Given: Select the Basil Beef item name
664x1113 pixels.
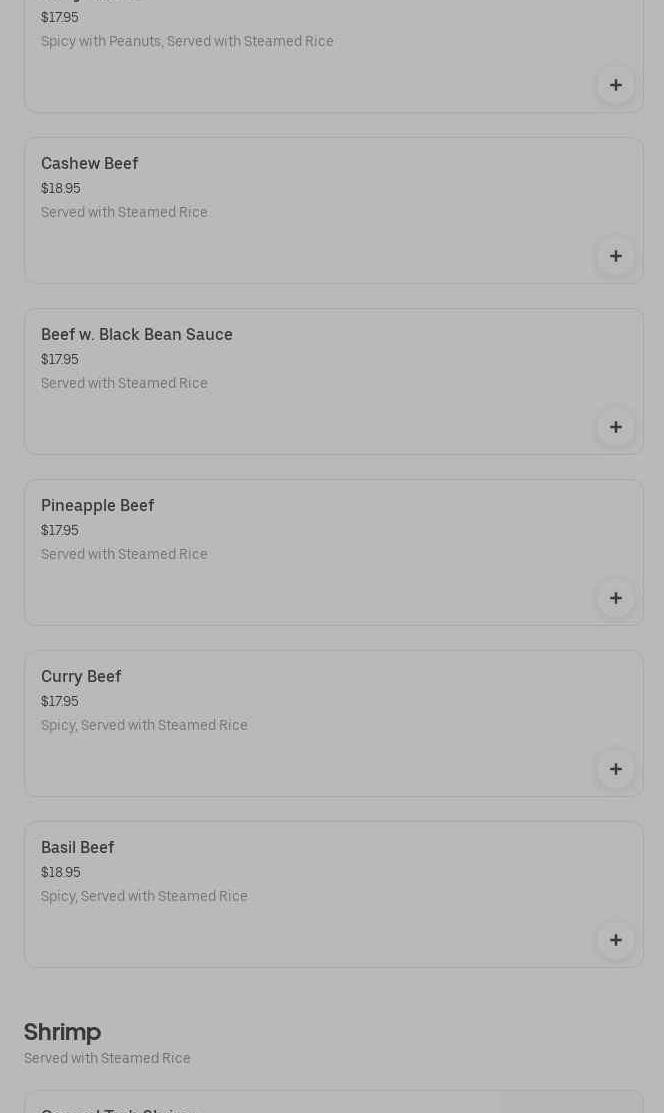Looking at the screenshot, I should pos(78,847).
